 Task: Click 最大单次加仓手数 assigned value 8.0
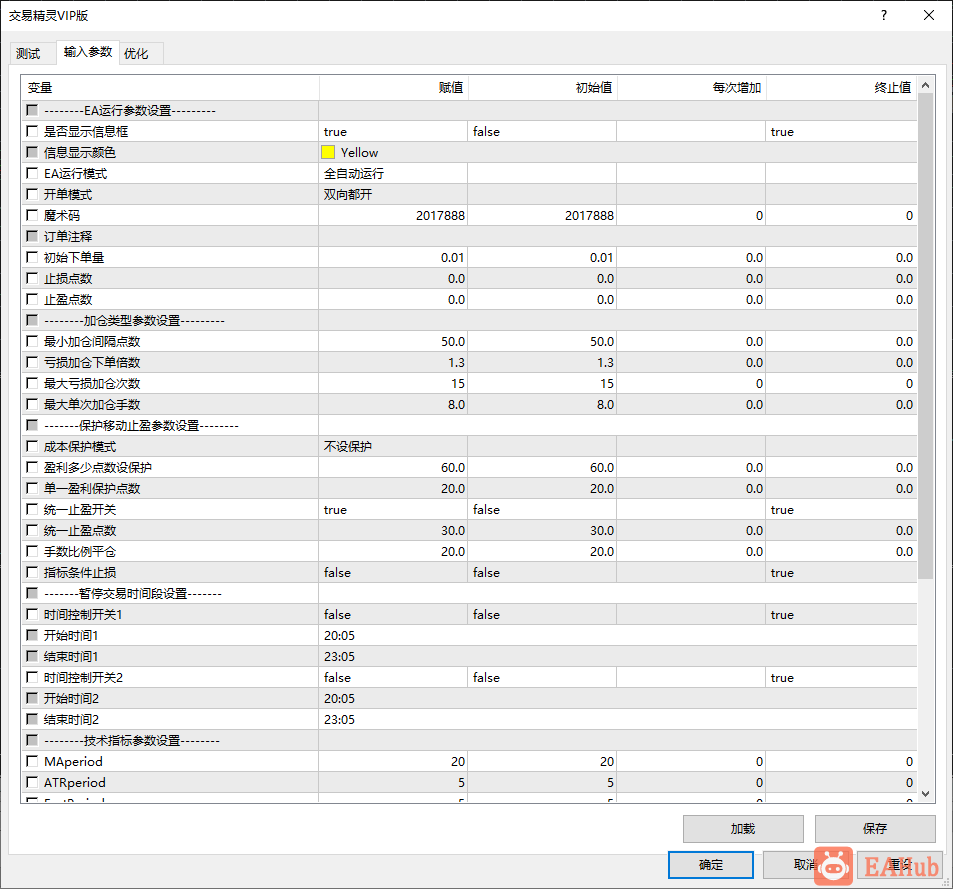click(393, 405)
